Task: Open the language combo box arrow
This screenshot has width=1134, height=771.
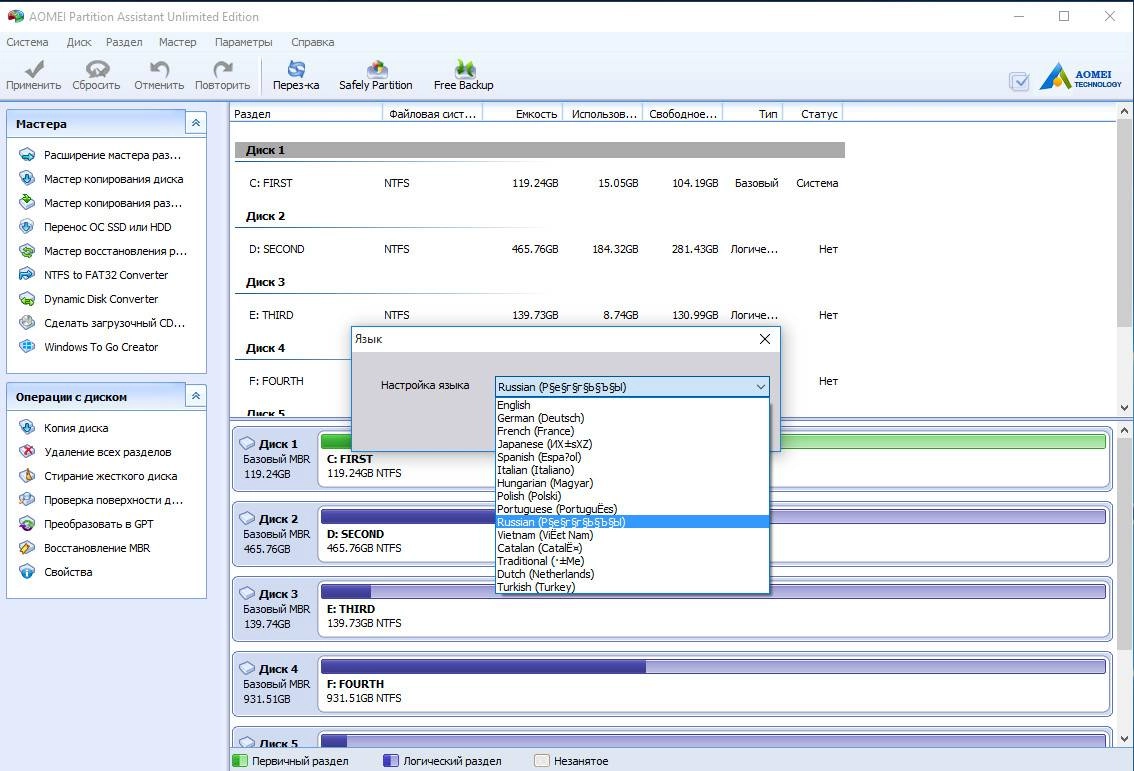Action: tap(760, 387)
